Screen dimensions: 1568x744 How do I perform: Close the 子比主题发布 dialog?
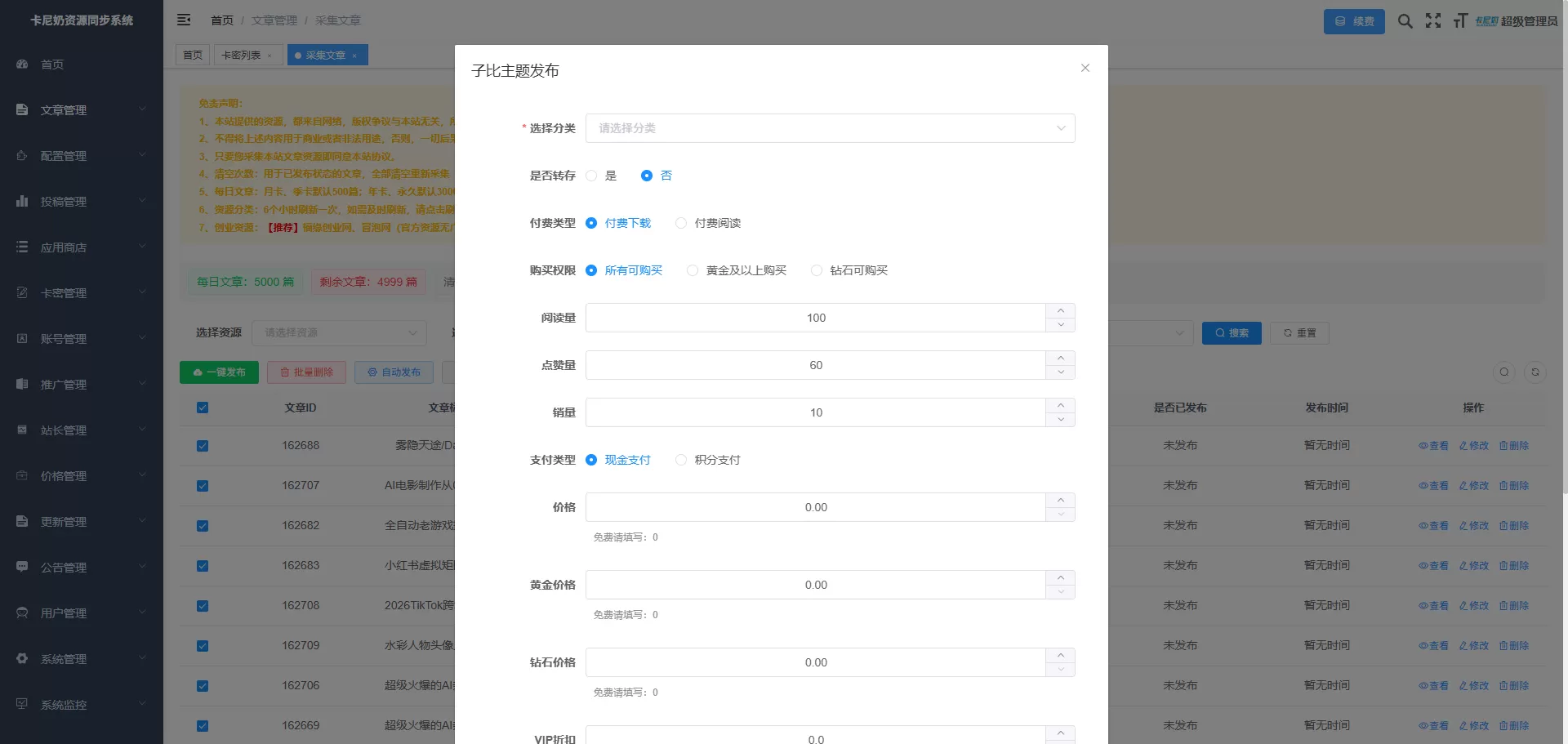point(1085,68)
